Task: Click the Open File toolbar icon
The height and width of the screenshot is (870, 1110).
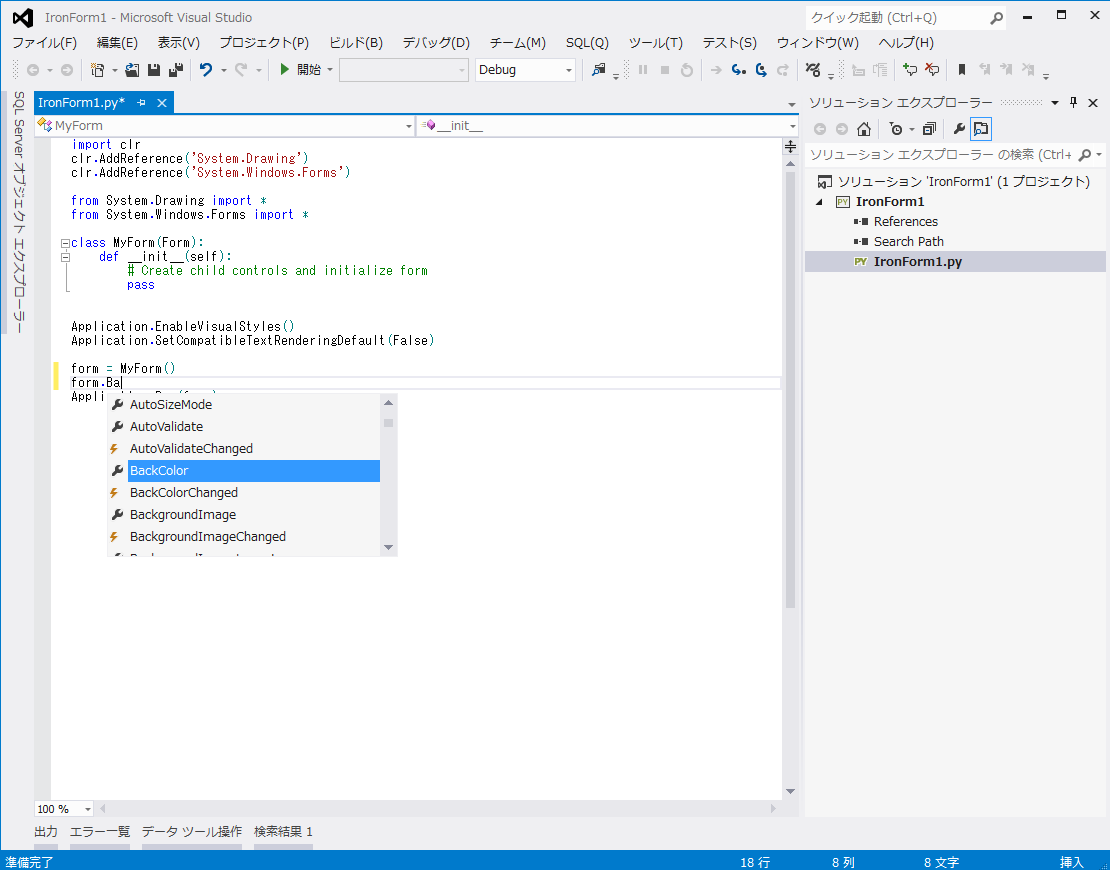Action: tap(132, 69)
